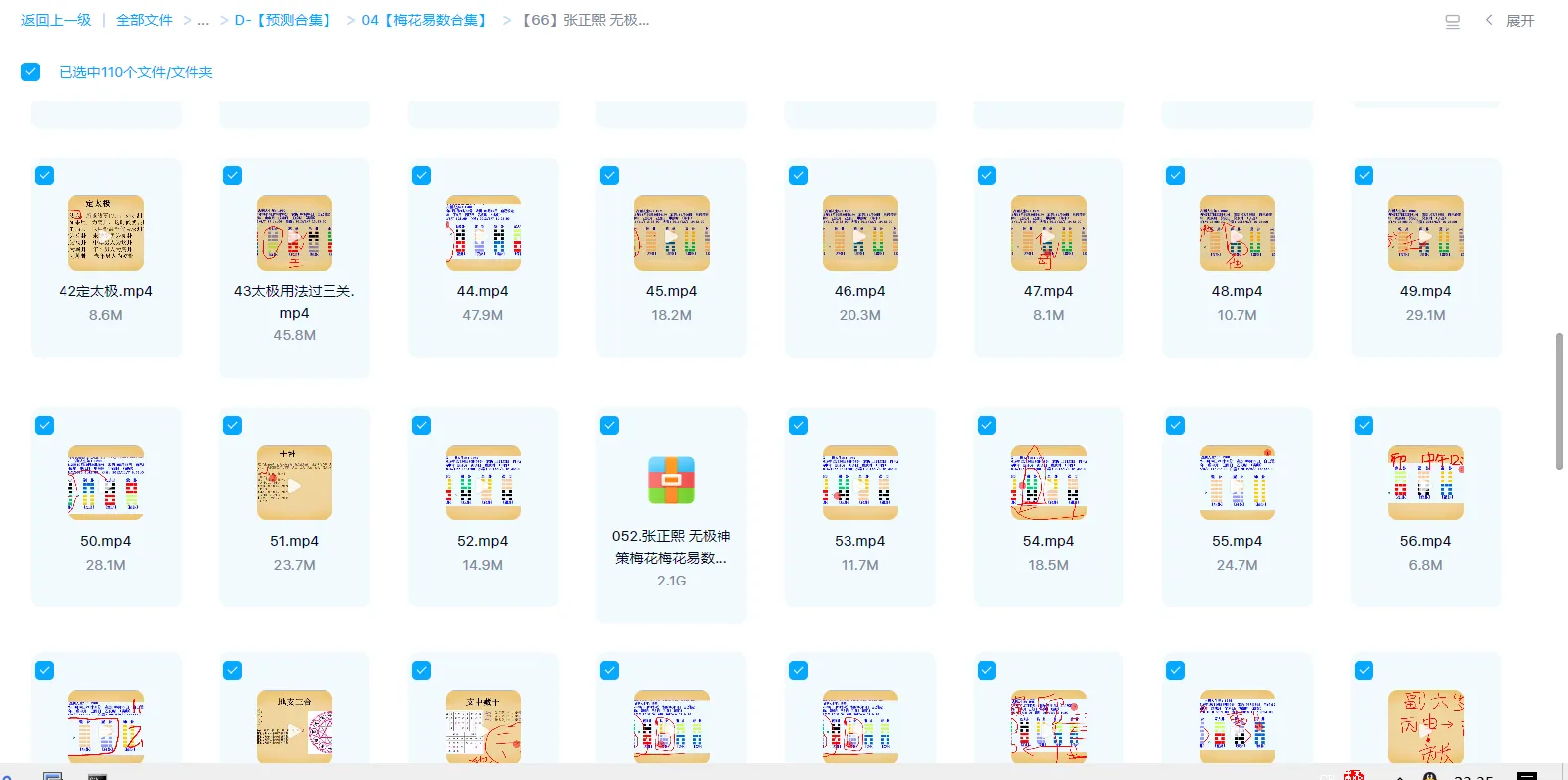Image resolution: width=1568 pixels, height=780 pixels.
Task: Click the file name 44.mp4
Action: click(483, 291)
